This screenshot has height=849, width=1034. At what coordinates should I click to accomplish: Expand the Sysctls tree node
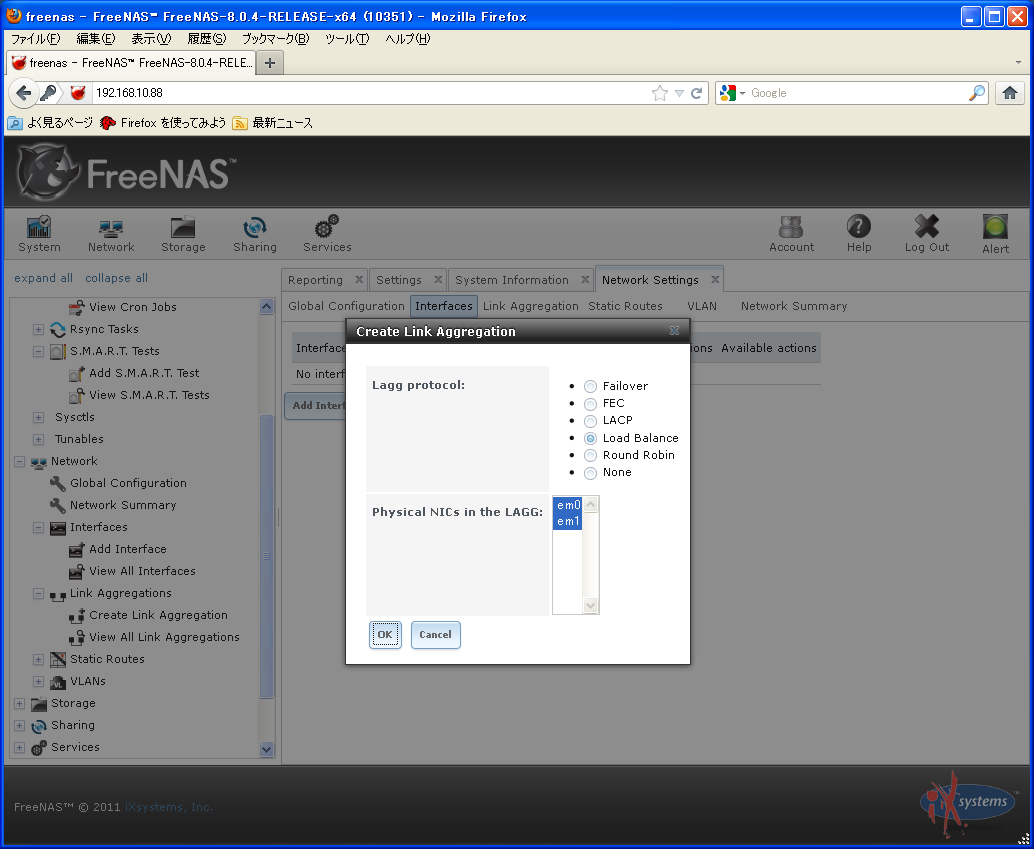38,417
